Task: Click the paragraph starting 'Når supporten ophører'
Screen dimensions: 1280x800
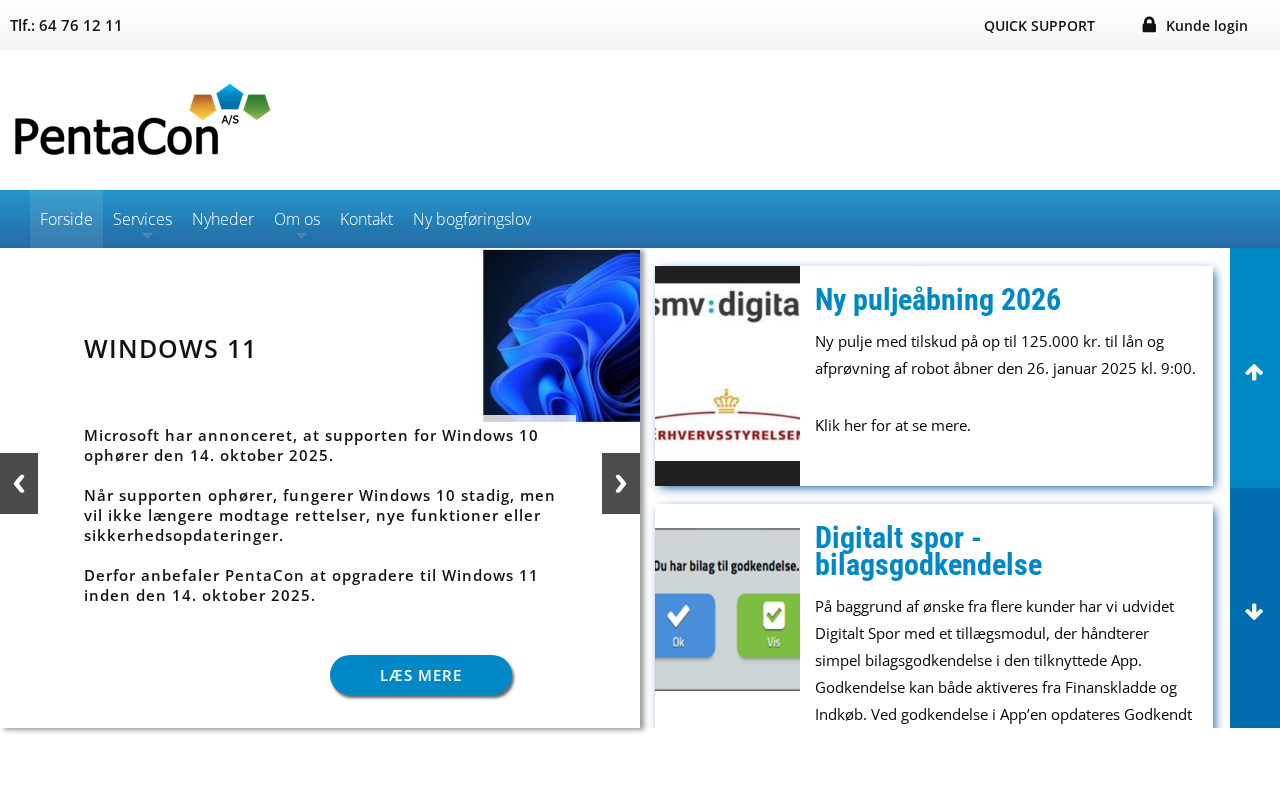Action: [x=320, y=515]
